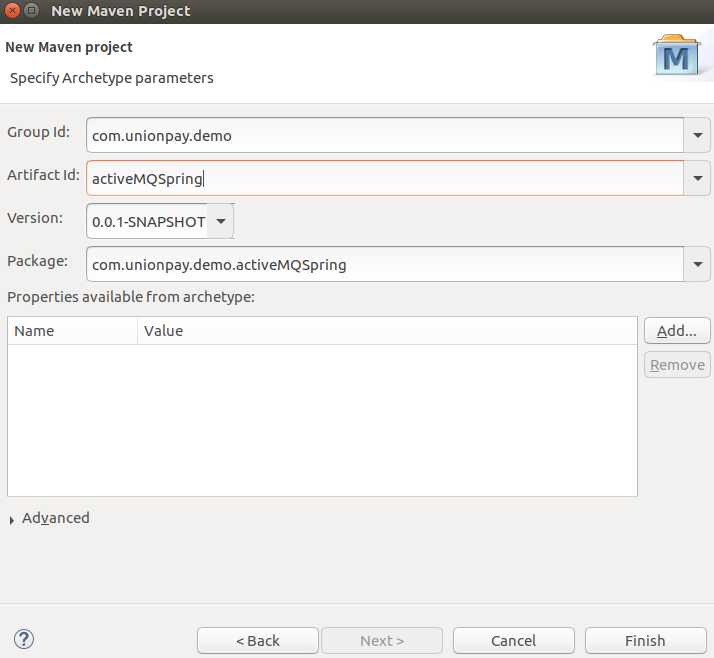The height and width of the screenshot is (658, 714).
Task: Click the Name column header
Action: [72, 331]
